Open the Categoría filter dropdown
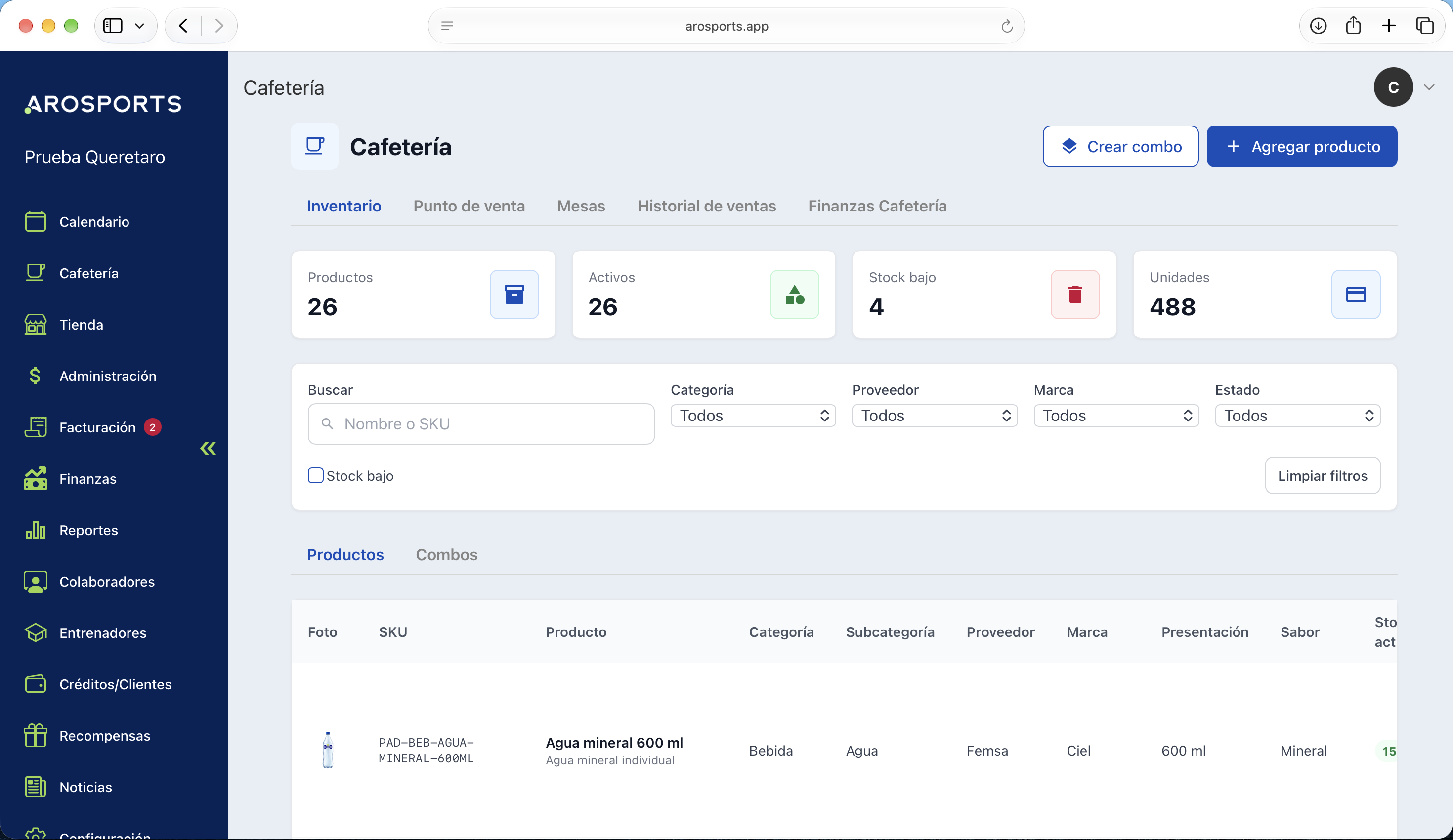The width and height of the screenshot is (1453, 840). [753, 416]
